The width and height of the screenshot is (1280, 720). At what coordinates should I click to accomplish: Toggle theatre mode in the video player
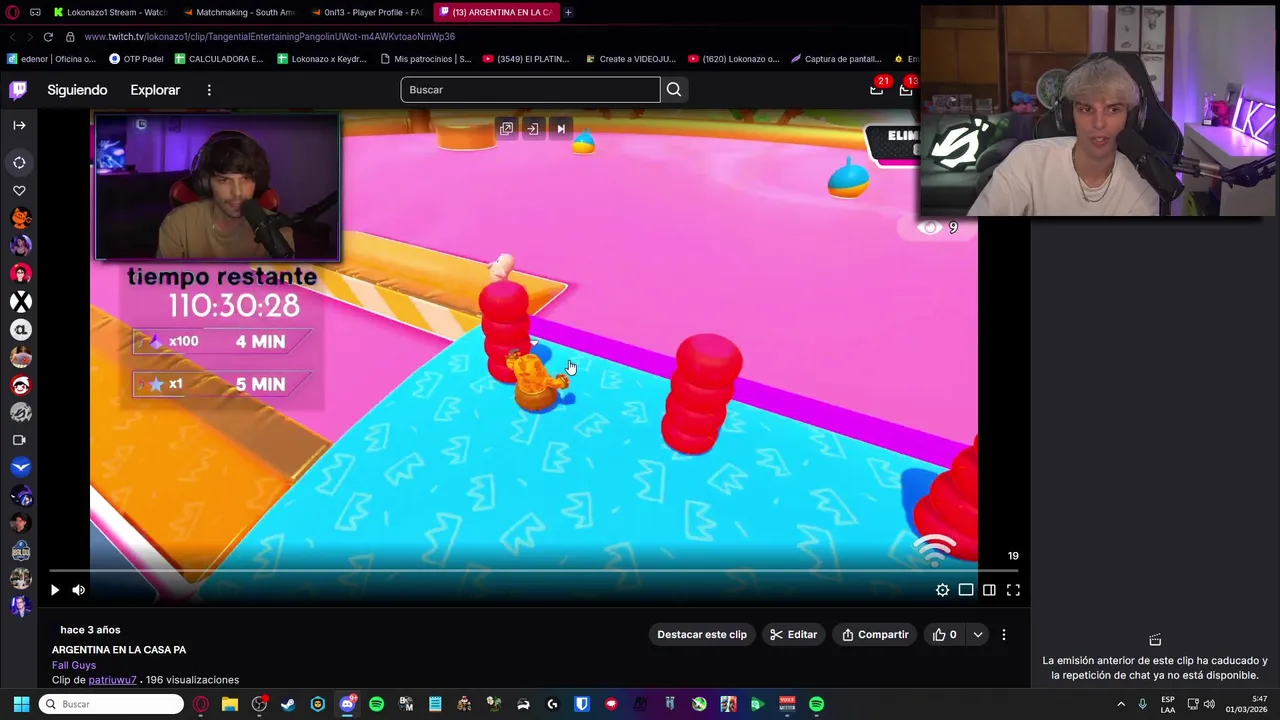(x=966, y=590)
